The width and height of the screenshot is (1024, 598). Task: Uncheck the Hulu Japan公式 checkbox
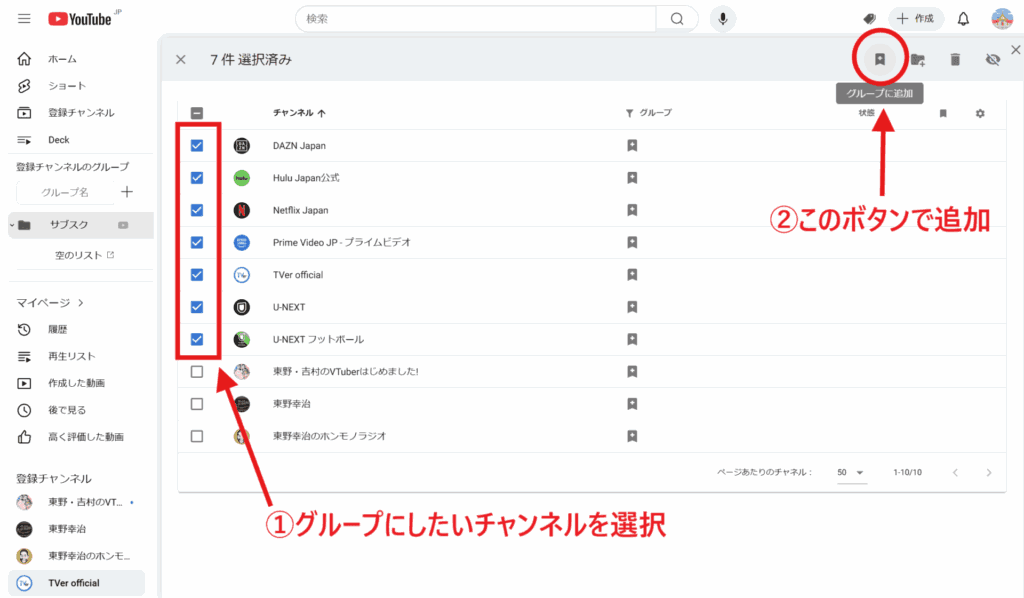tap(197, 178)
